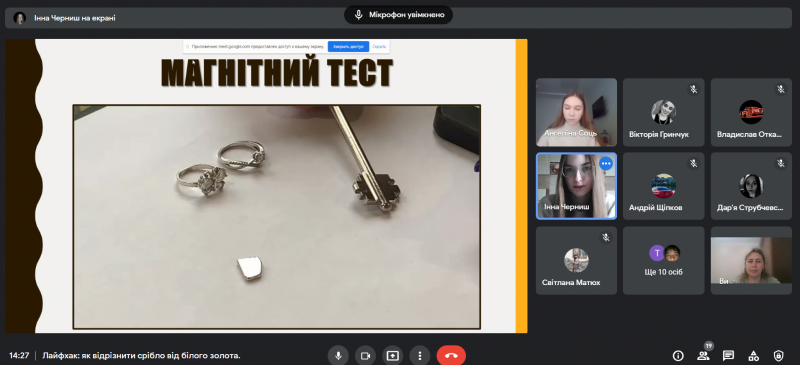Open the activities shapes icon
This screenshot has width=800, height=365.
click(753, 355)
